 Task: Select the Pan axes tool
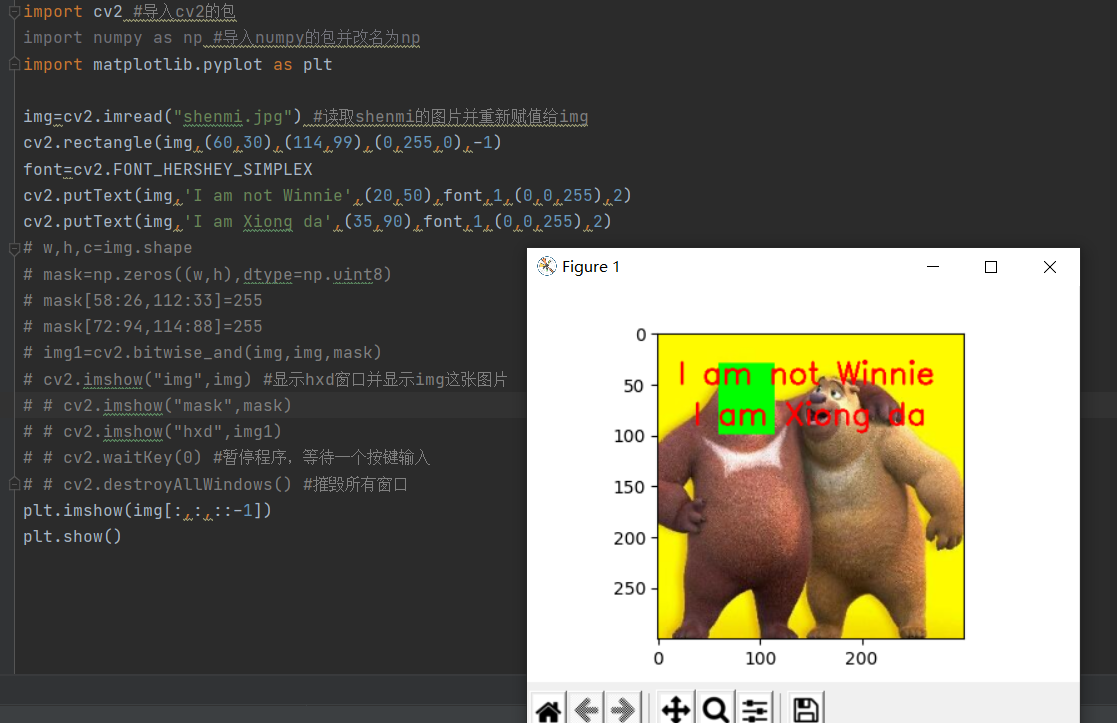[x=675, y=709]
